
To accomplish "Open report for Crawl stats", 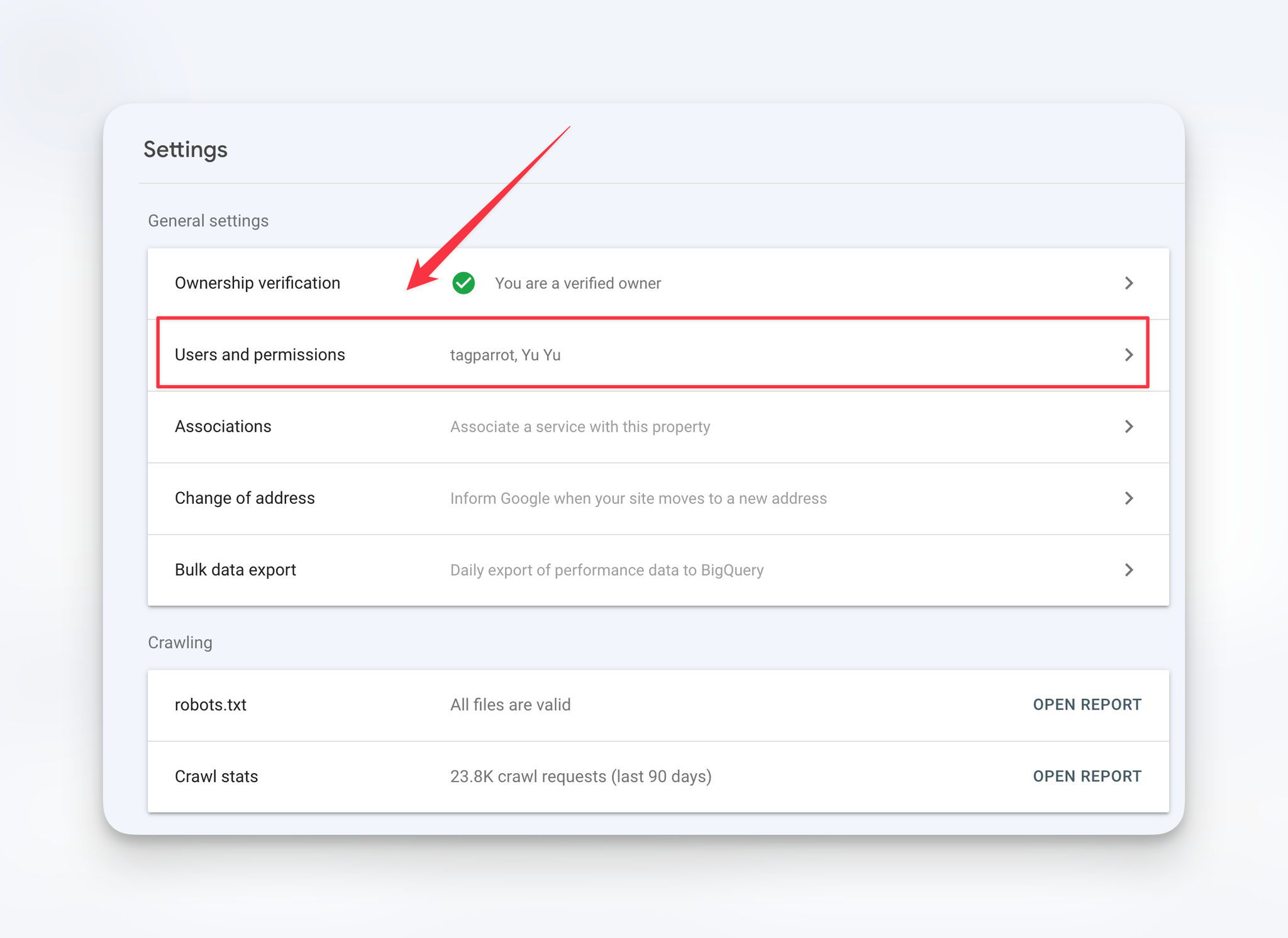I will [1087, 776].
